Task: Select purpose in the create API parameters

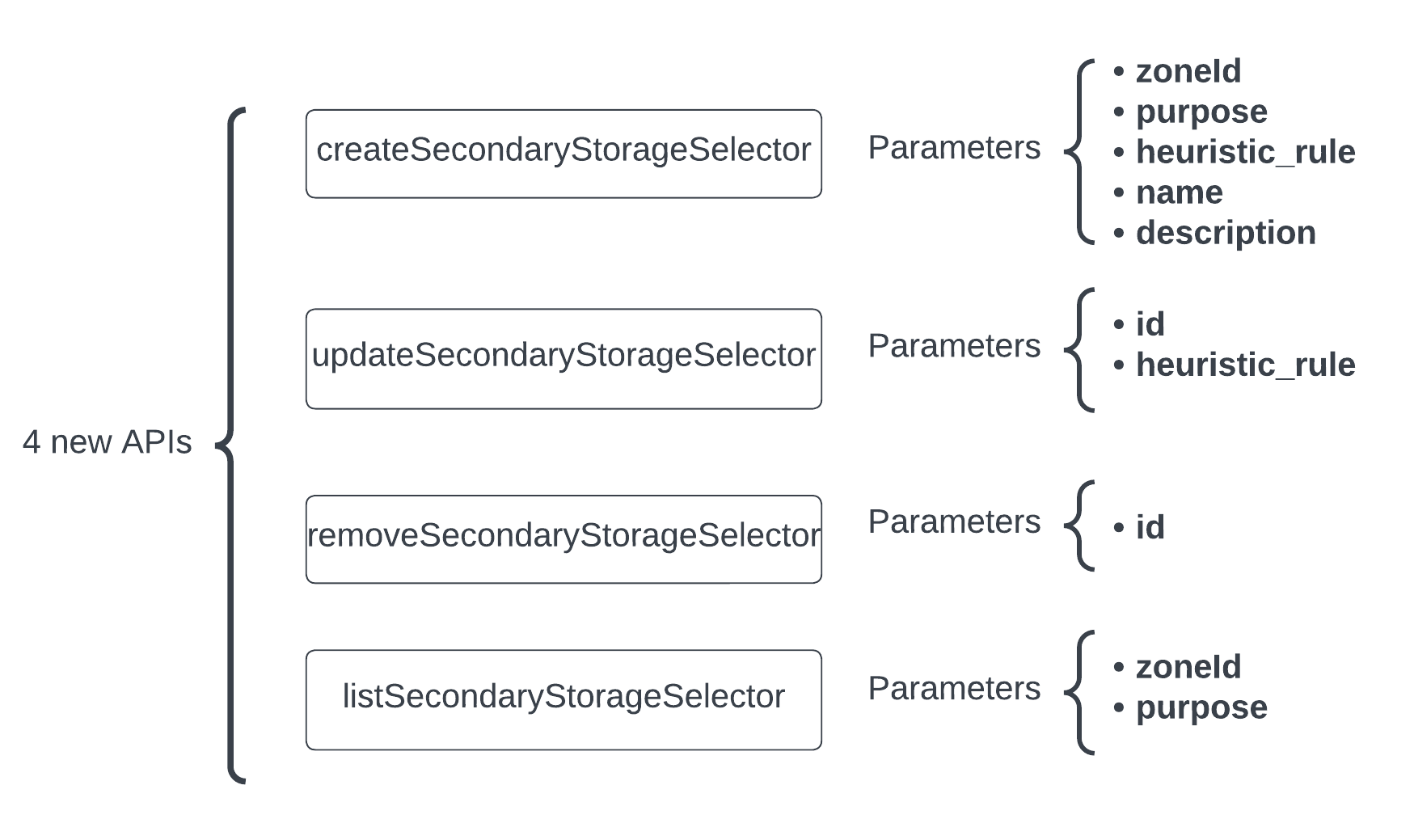Action: point(1201,112)
